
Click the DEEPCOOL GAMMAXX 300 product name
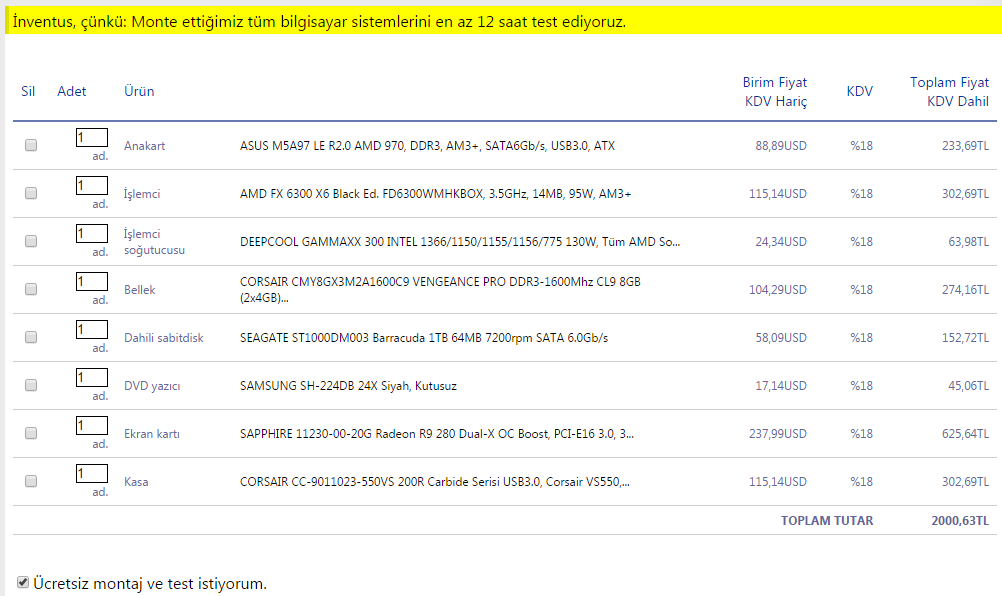(460, 241)
